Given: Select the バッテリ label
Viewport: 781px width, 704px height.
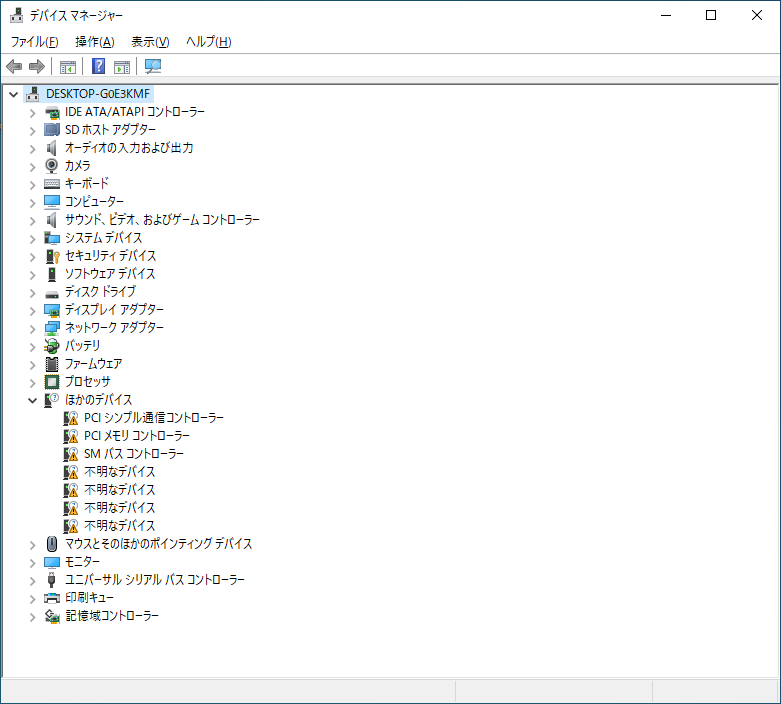Looking at the screenshot, I should click(82, 345).
